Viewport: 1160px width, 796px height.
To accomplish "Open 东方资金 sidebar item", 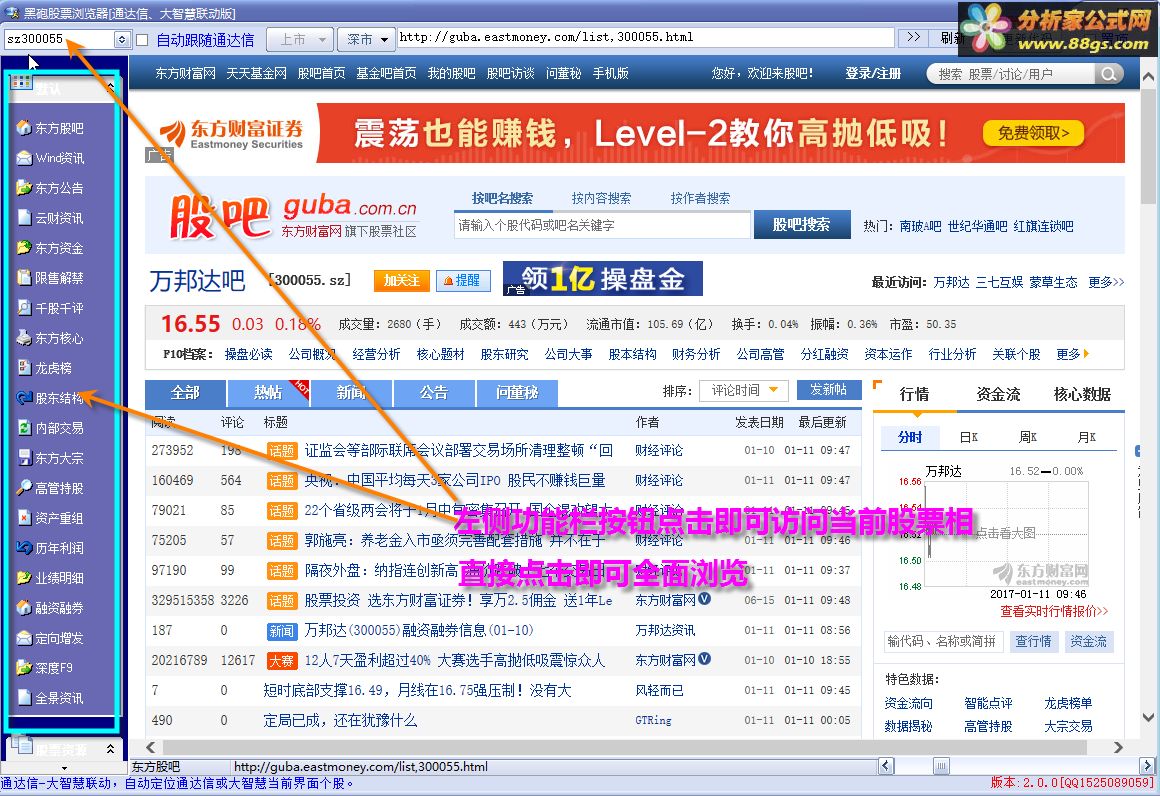I will click(50, 248).
